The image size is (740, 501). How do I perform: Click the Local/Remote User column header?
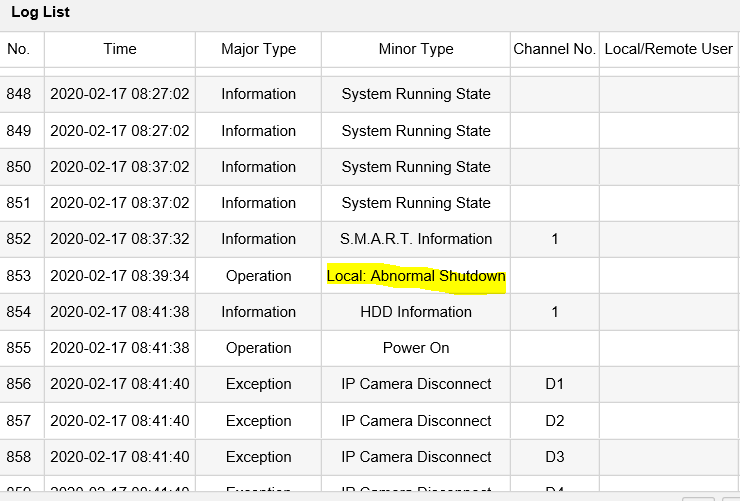click(x=668, y=49)
